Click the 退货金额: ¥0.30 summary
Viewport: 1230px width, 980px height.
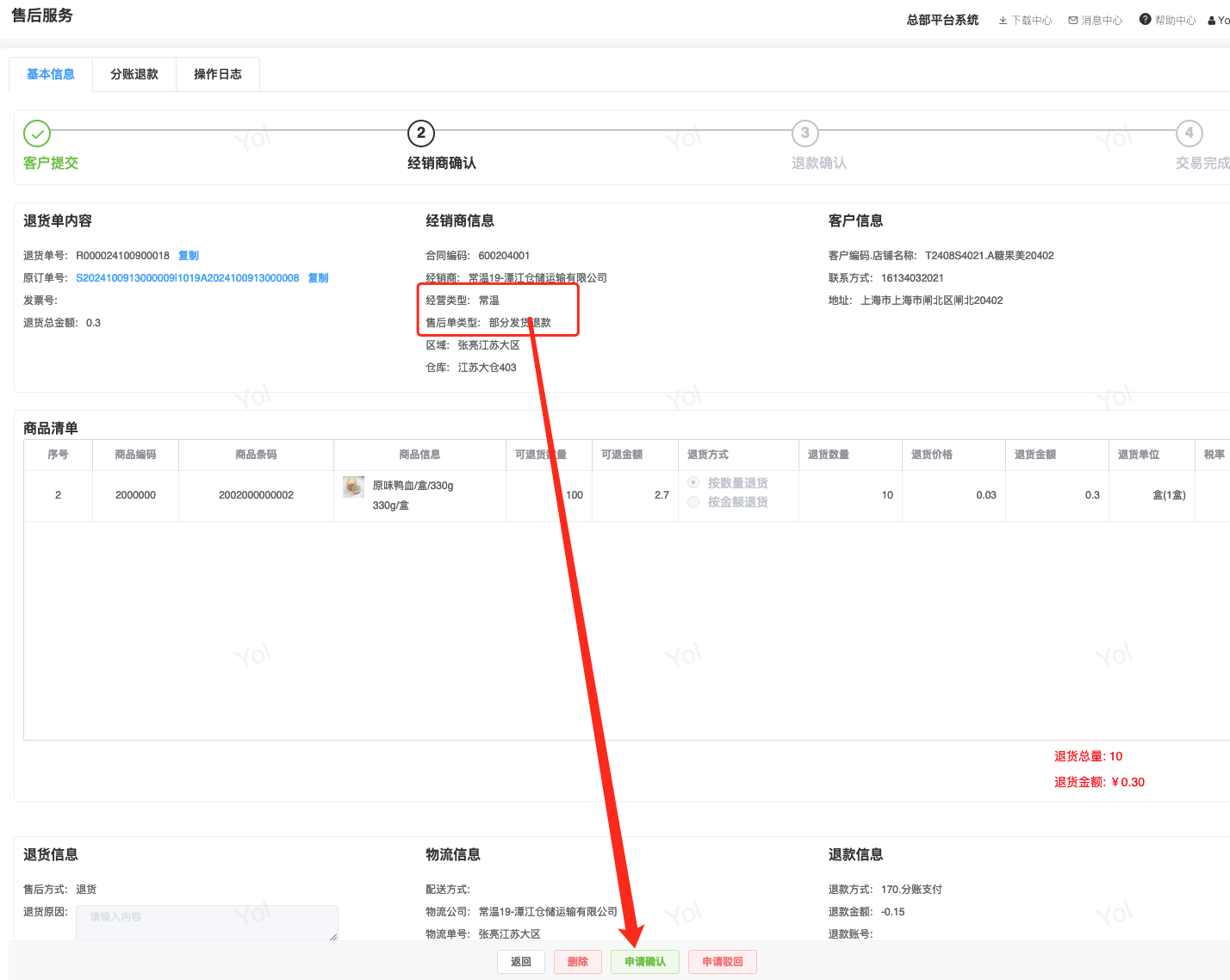click(x=1100, y=782)
